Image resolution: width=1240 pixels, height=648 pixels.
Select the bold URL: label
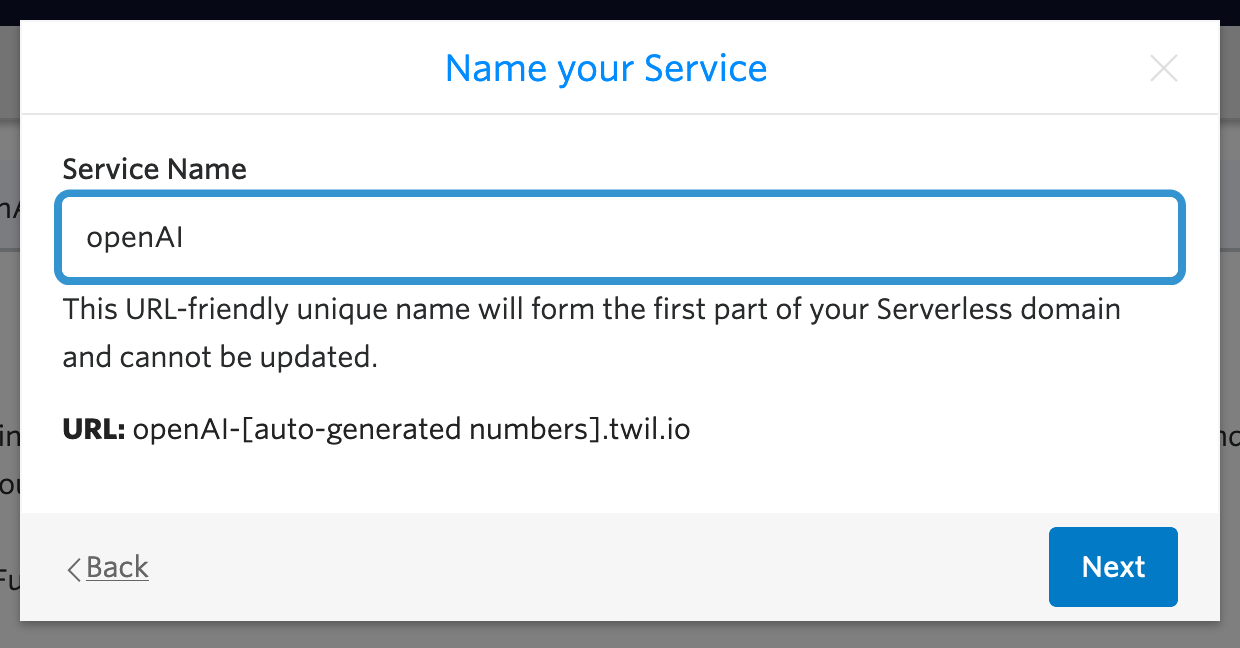93,430
